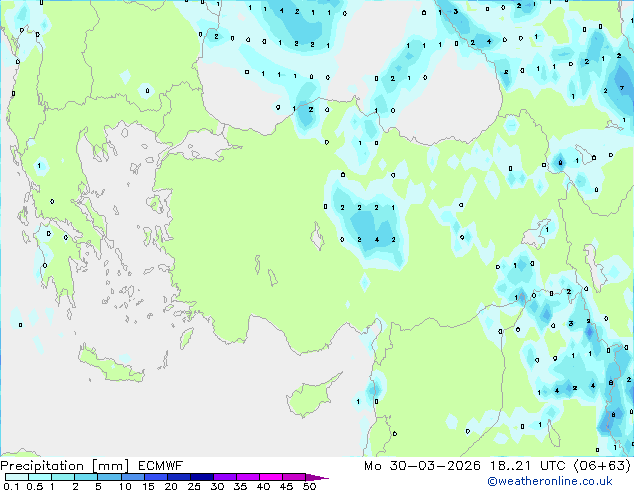This screenshot has height=490, width=634.
Task: Click the 'Mo 30-03-2026' forecast date text
Action: point(423,466)
